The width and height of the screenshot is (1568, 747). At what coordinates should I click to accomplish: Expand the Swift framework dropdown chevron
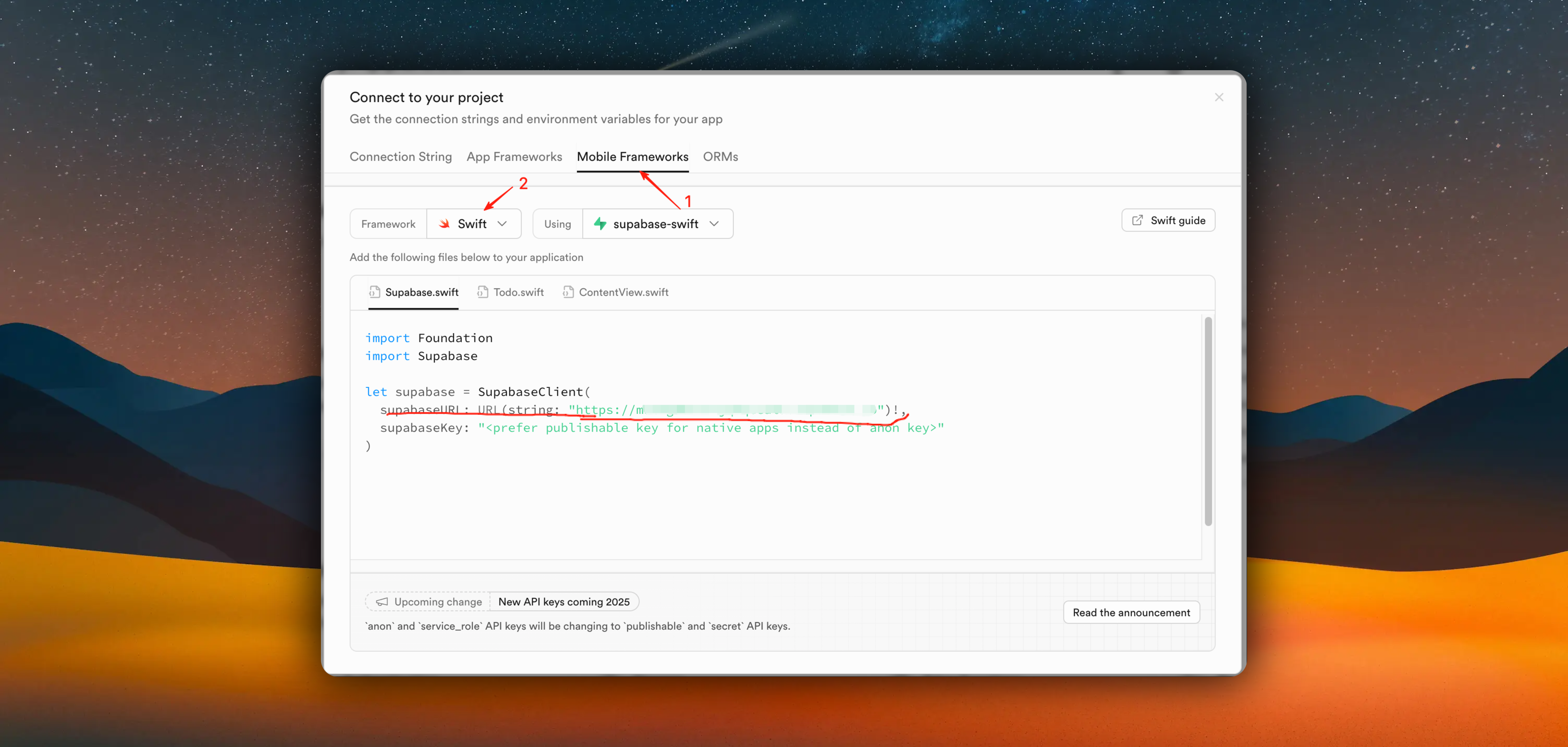click(502, 224)
